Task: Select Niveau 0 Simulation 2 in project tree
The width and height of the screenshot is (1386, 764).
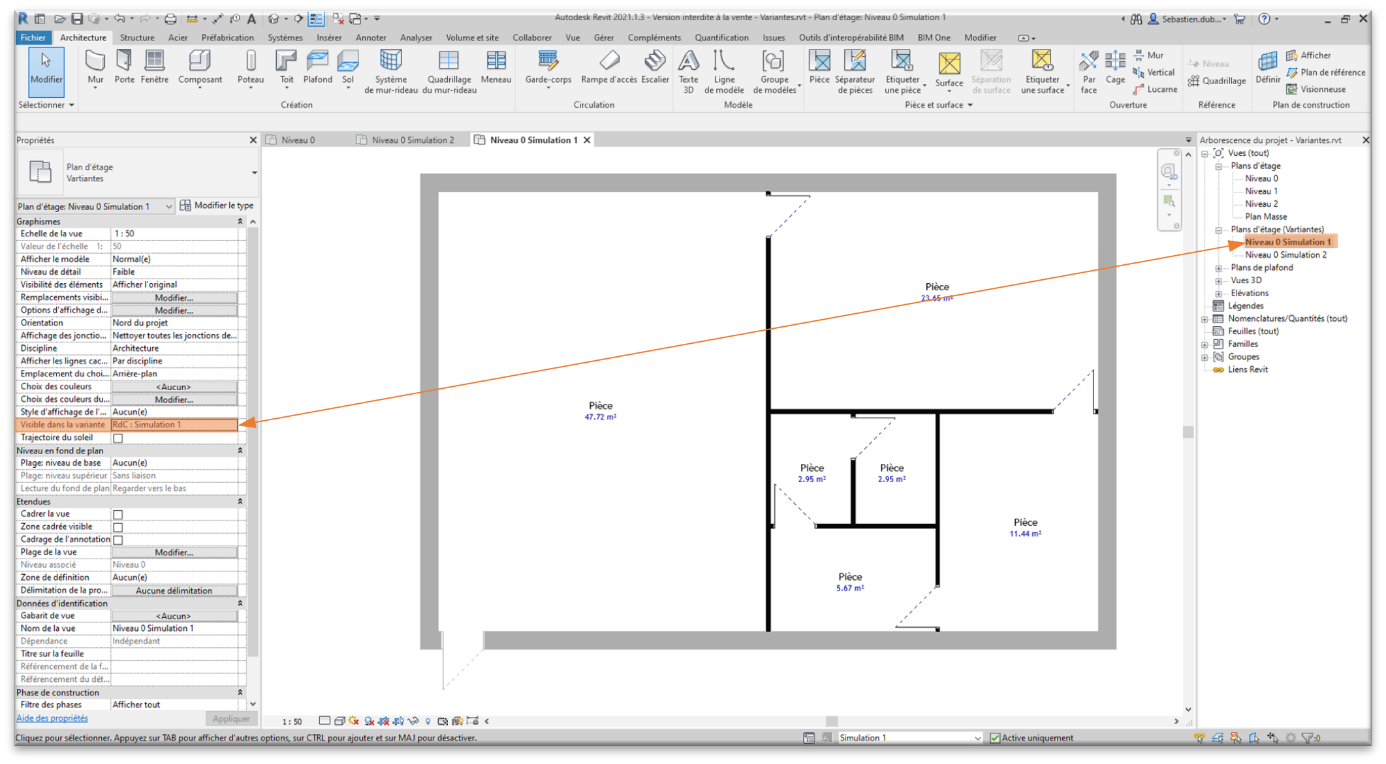Action: [x=1285, y=255]
